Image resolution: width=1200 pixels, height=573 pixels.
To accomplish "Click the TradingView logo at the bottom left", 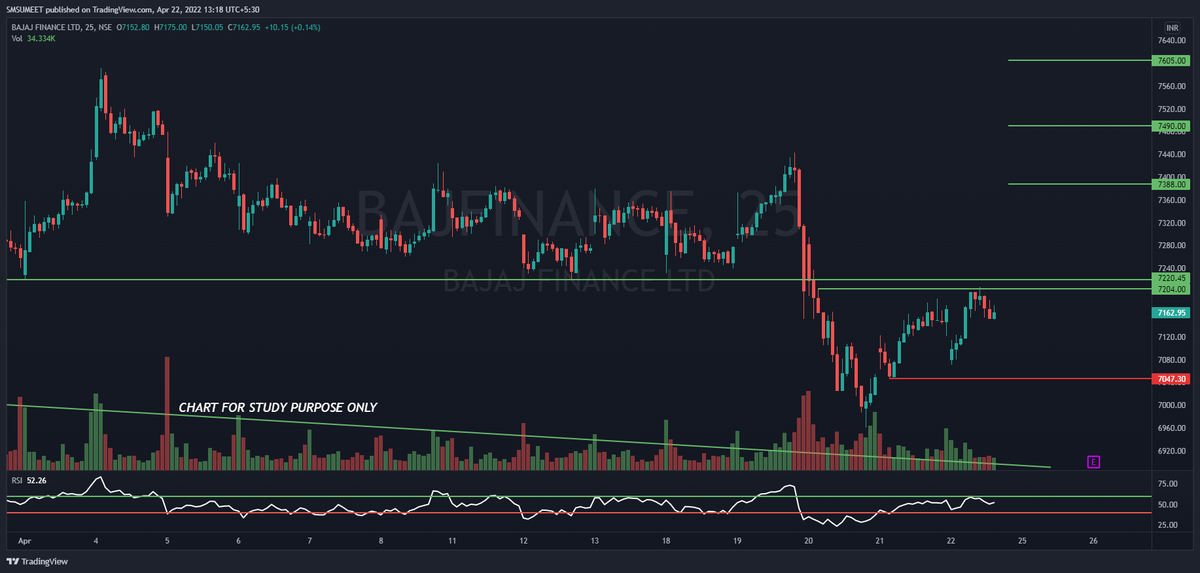I will [x=38, y=561].
